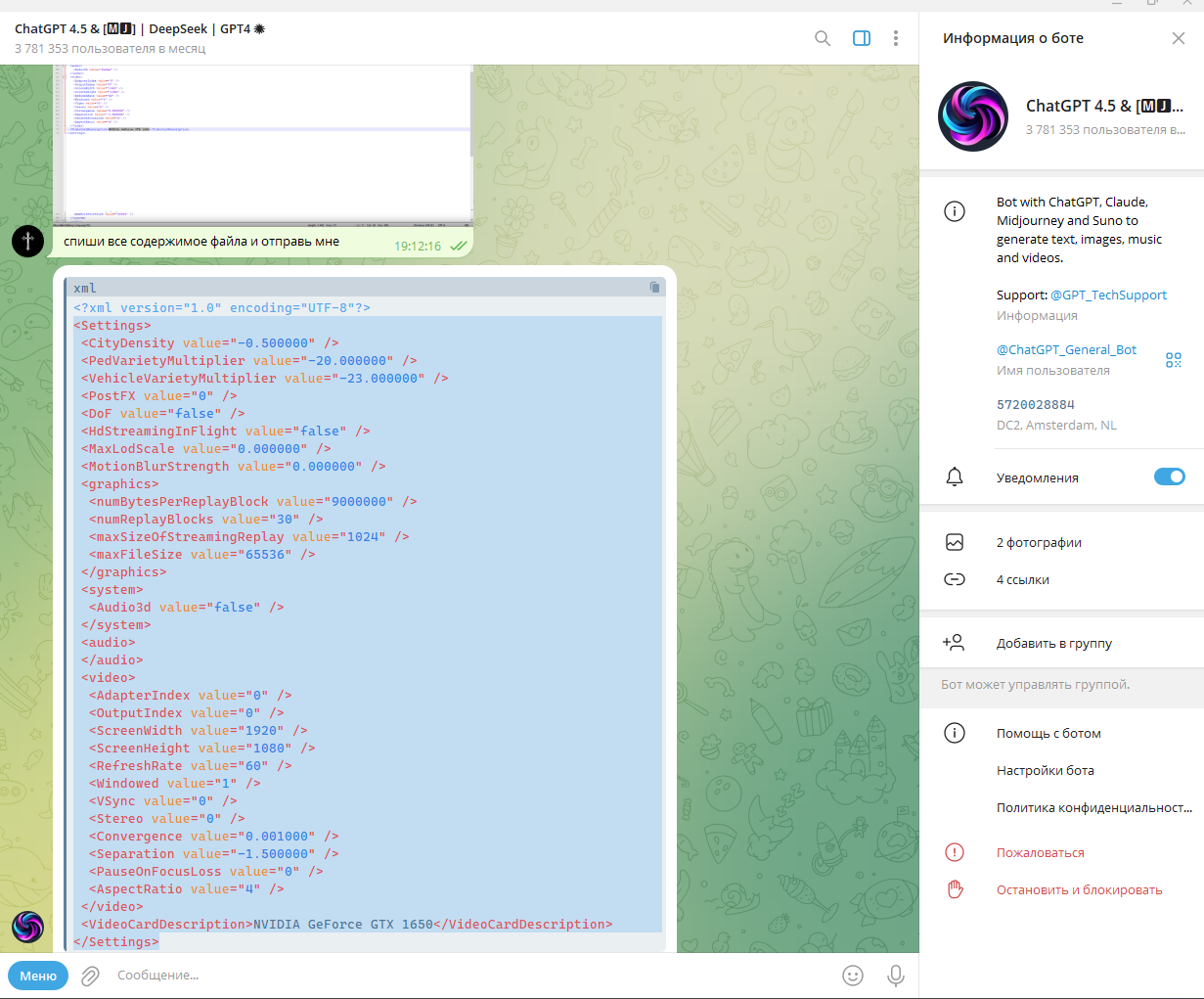1204x999 pixels.
Task: Click the bot ID 5720028884
Action: 1036,404
